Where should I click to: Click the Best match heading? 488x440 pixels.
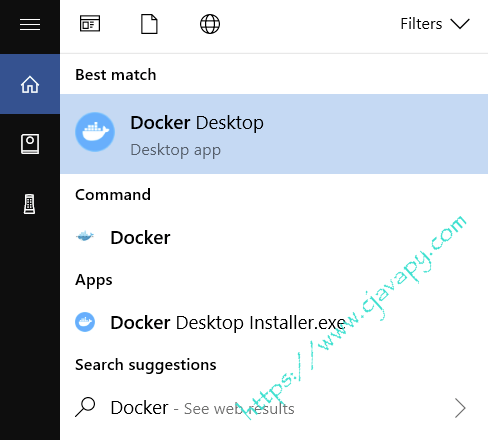coord(116,75)
